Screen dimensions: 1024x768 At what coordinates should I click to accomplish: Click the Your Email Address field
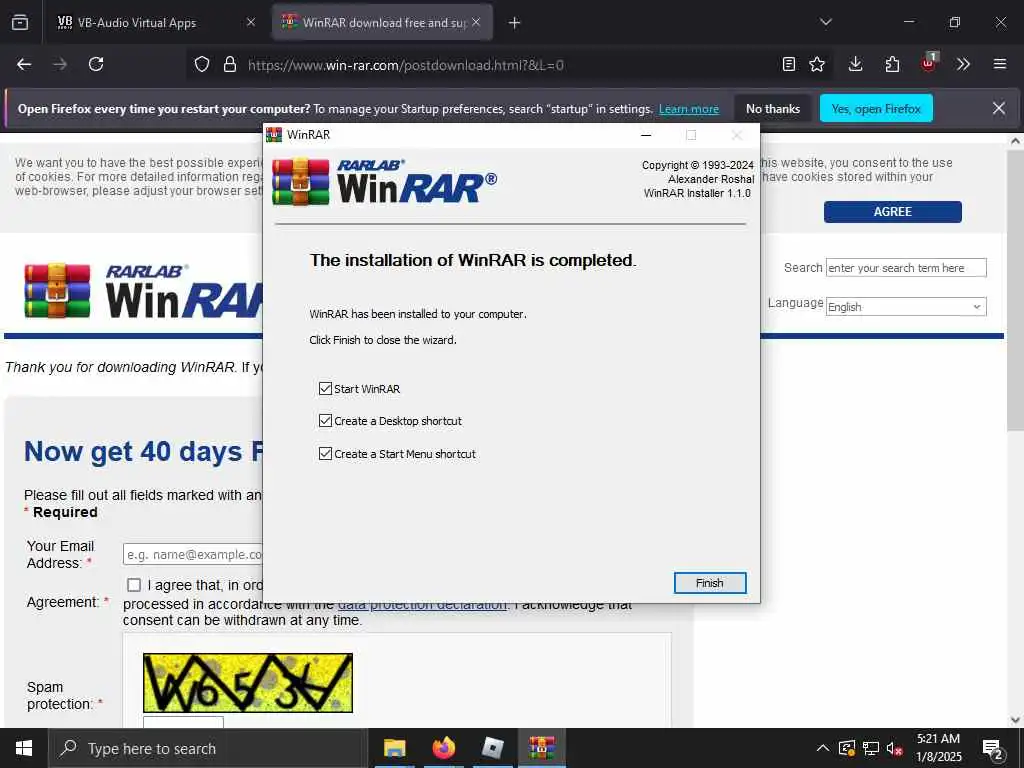tap(193, 554)
